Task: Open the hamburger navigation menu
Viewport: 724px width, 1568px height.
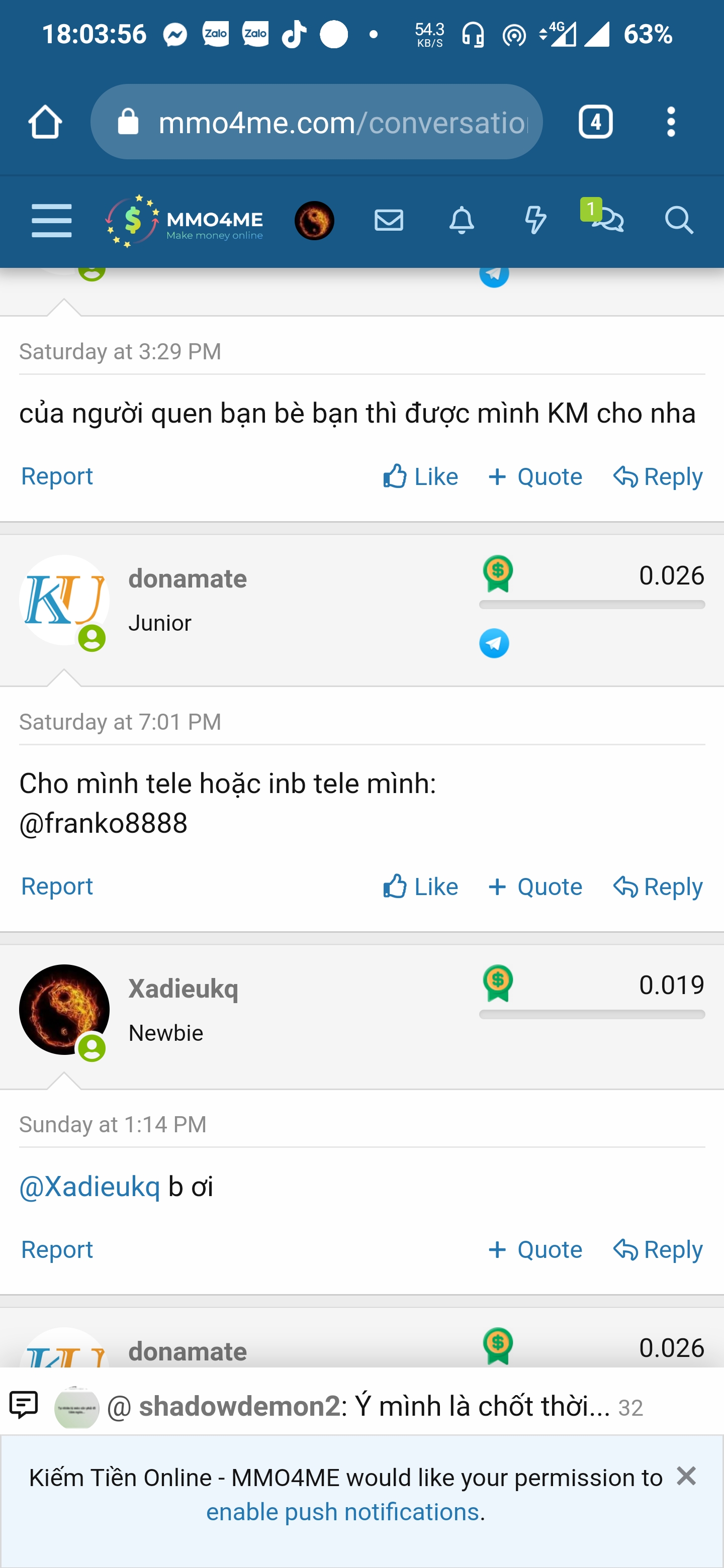Action: click(x=52, y=220)
